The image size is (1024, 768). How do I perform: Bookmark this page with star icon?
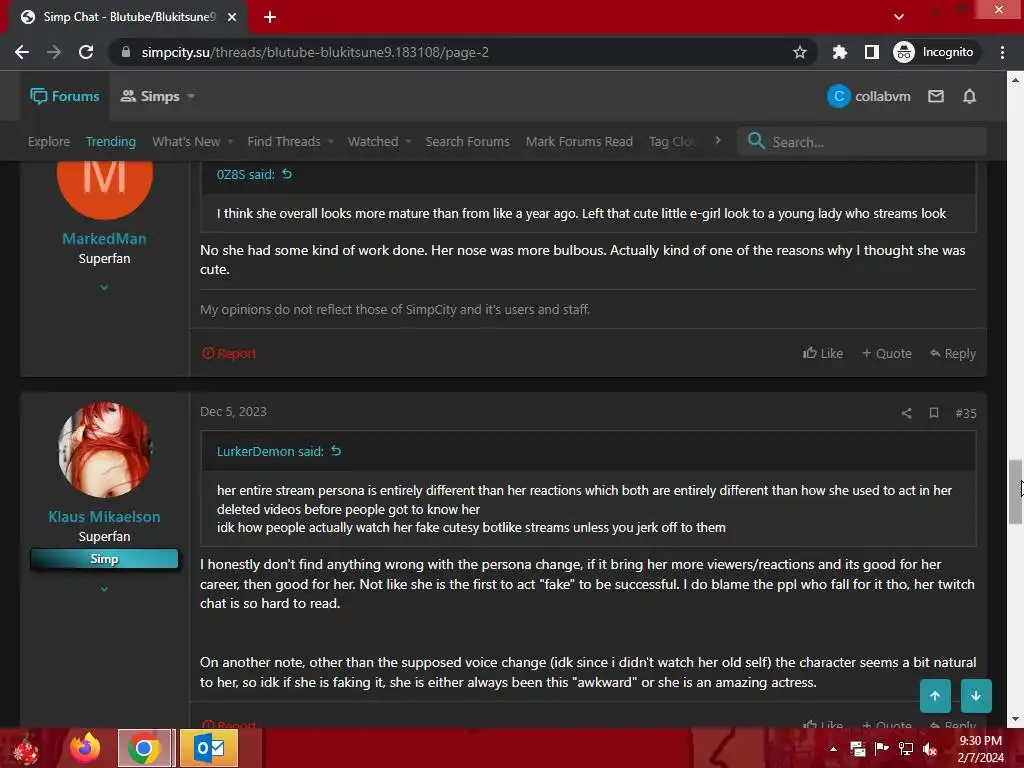click(x=799, y=52)
